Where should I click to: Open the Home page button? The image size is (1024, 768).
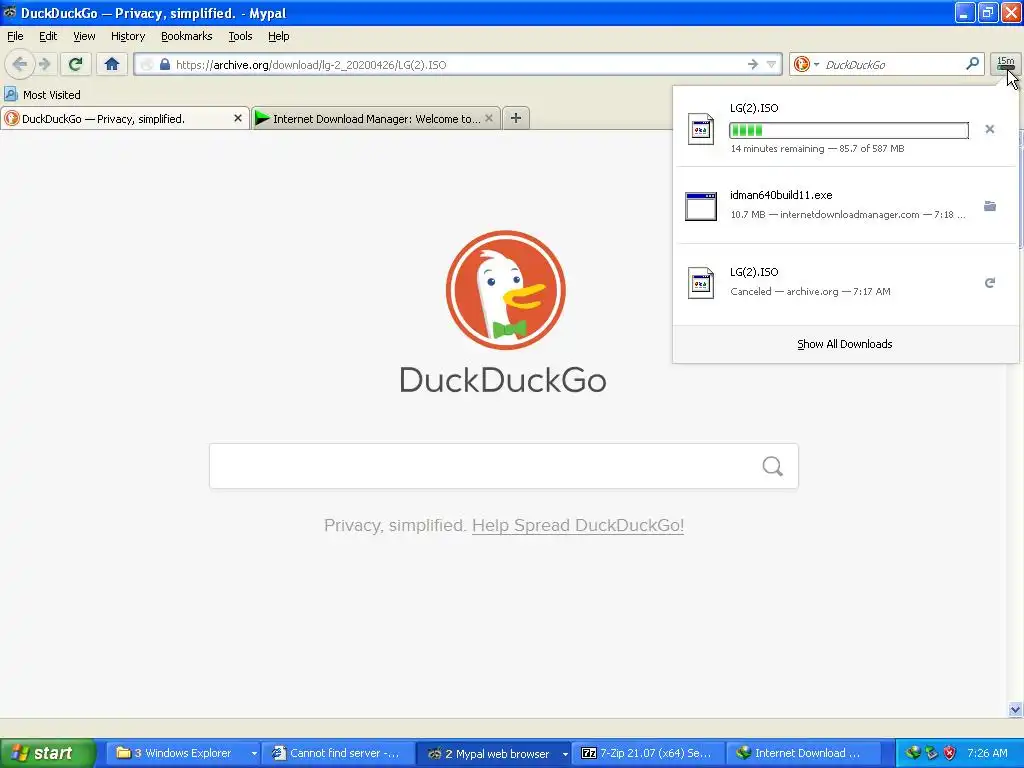point(112,64)
